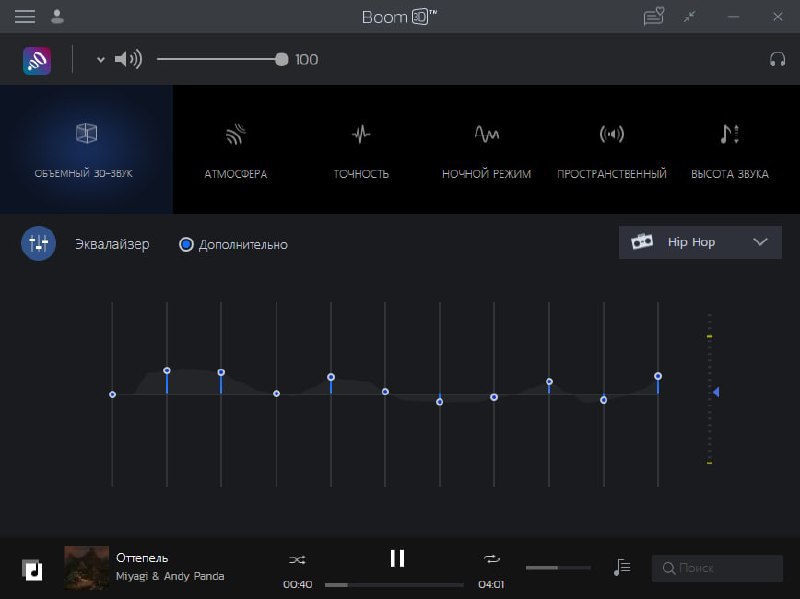Click the third equalizer band handle
The width and height of the screenshot is (800, 599).
(221, 372)
